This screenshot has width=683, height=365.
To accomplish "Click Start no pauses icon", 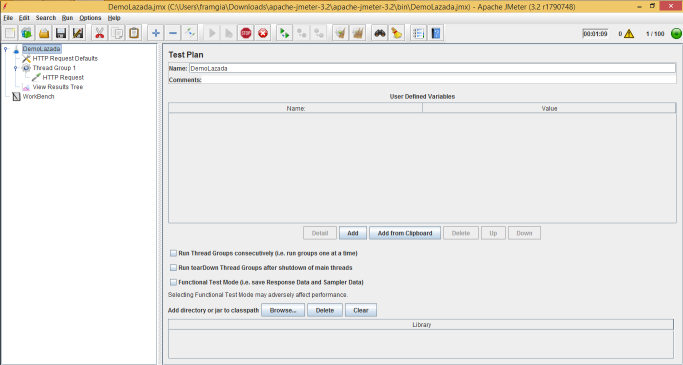I will 229,33.
